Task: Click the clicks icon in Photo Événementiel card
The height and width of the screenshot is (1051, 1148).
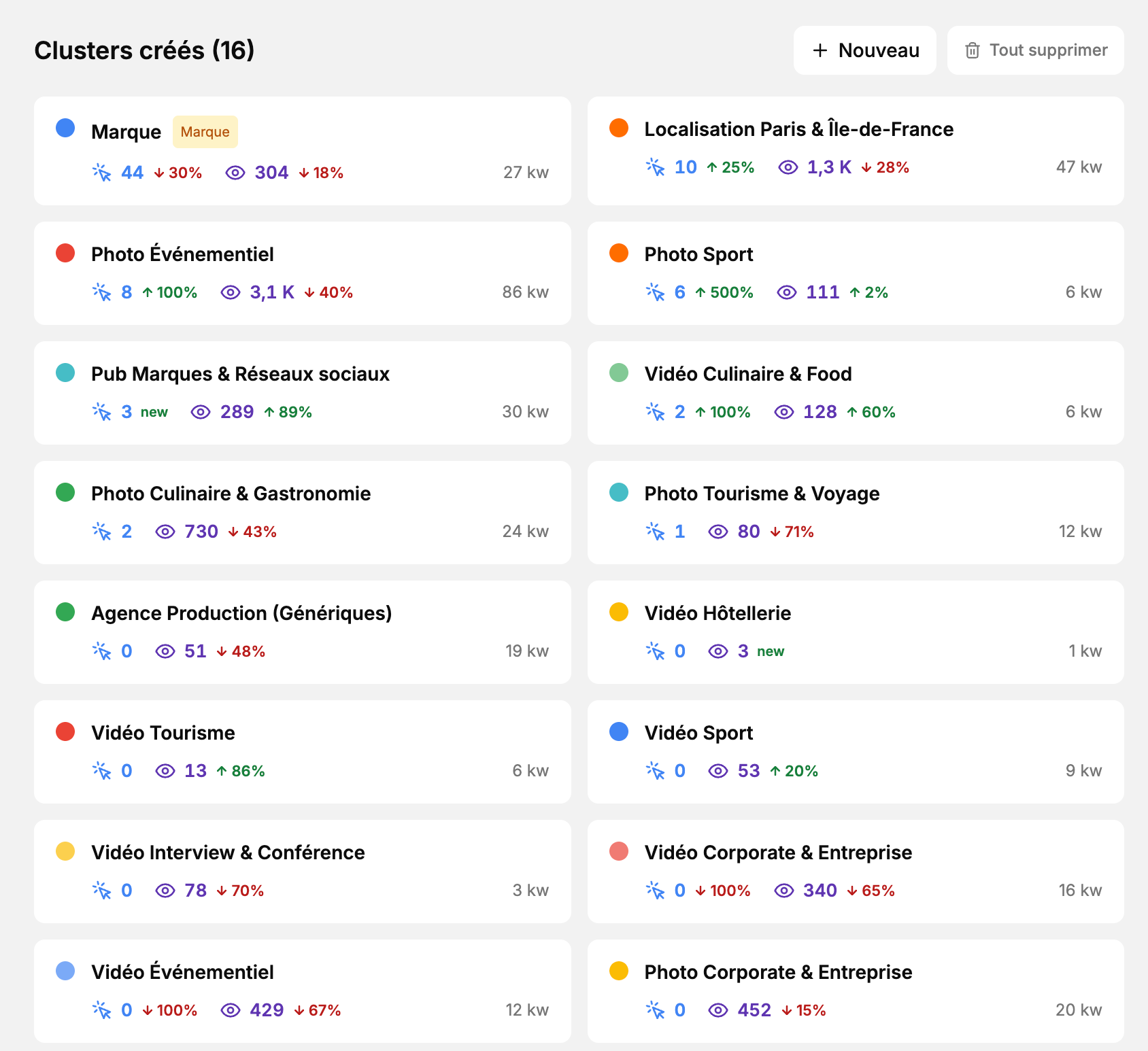Action: tap(102, 292)
